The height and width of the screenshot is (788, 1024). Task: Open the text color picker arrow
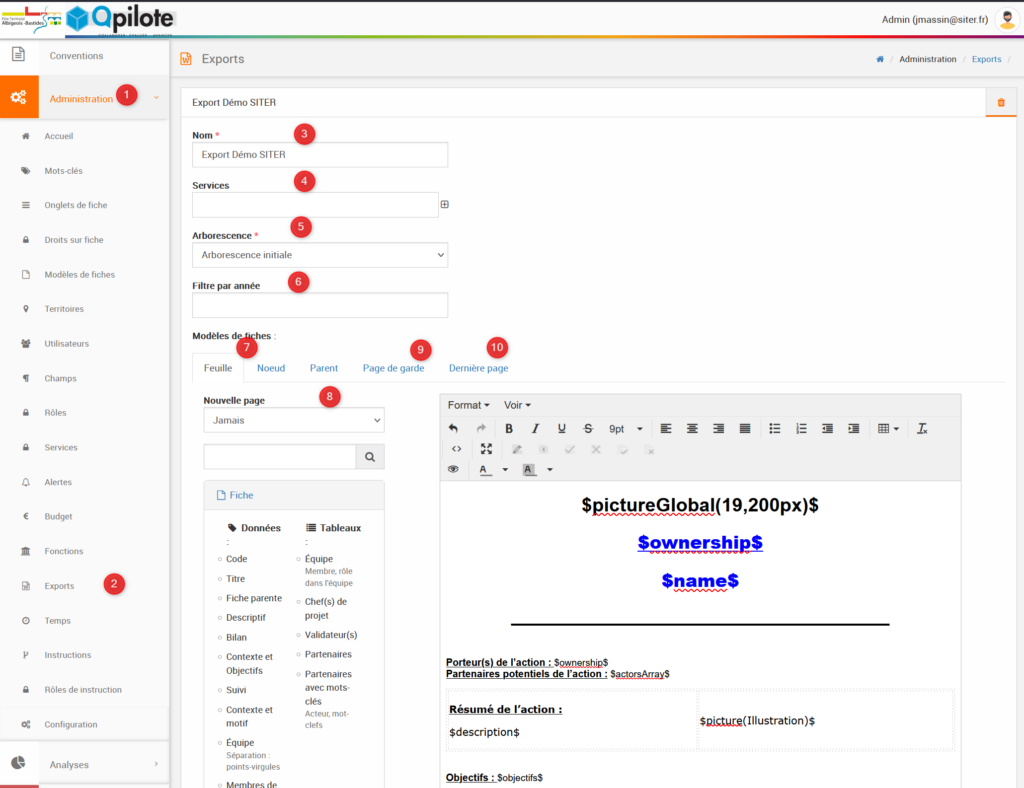pos(504,469)
